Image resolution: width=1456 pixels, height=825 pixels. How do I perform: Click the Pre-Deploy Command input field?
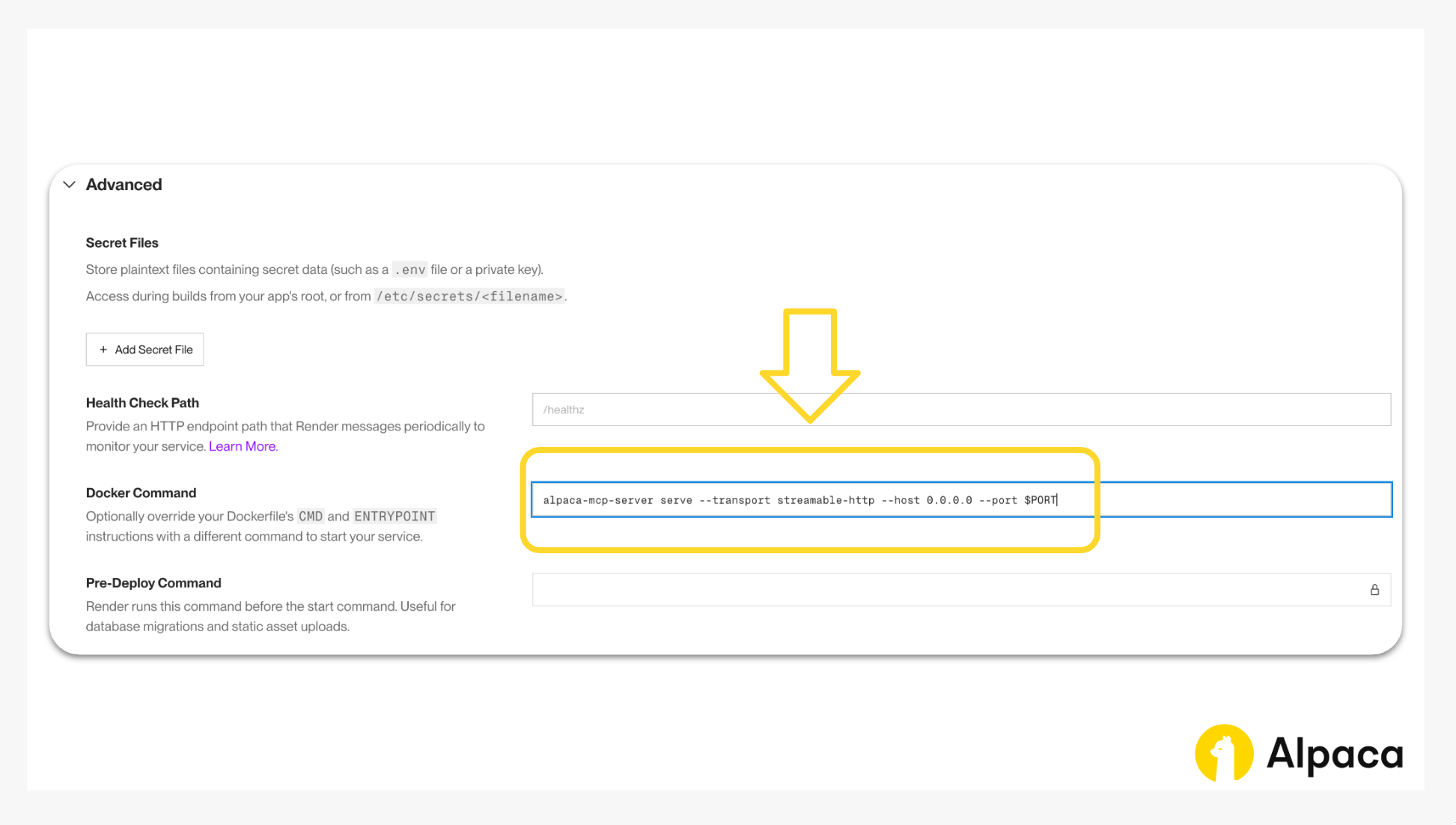(943, 590)
